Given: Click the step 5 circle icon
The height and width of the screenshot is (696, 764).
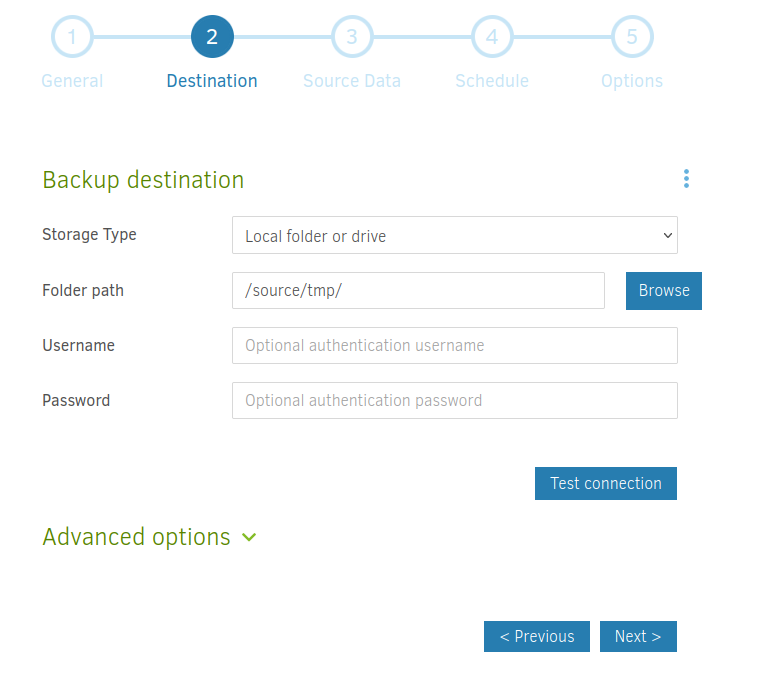Looking at the screenshot, I should pyautogui.click(x=632, y=37).
